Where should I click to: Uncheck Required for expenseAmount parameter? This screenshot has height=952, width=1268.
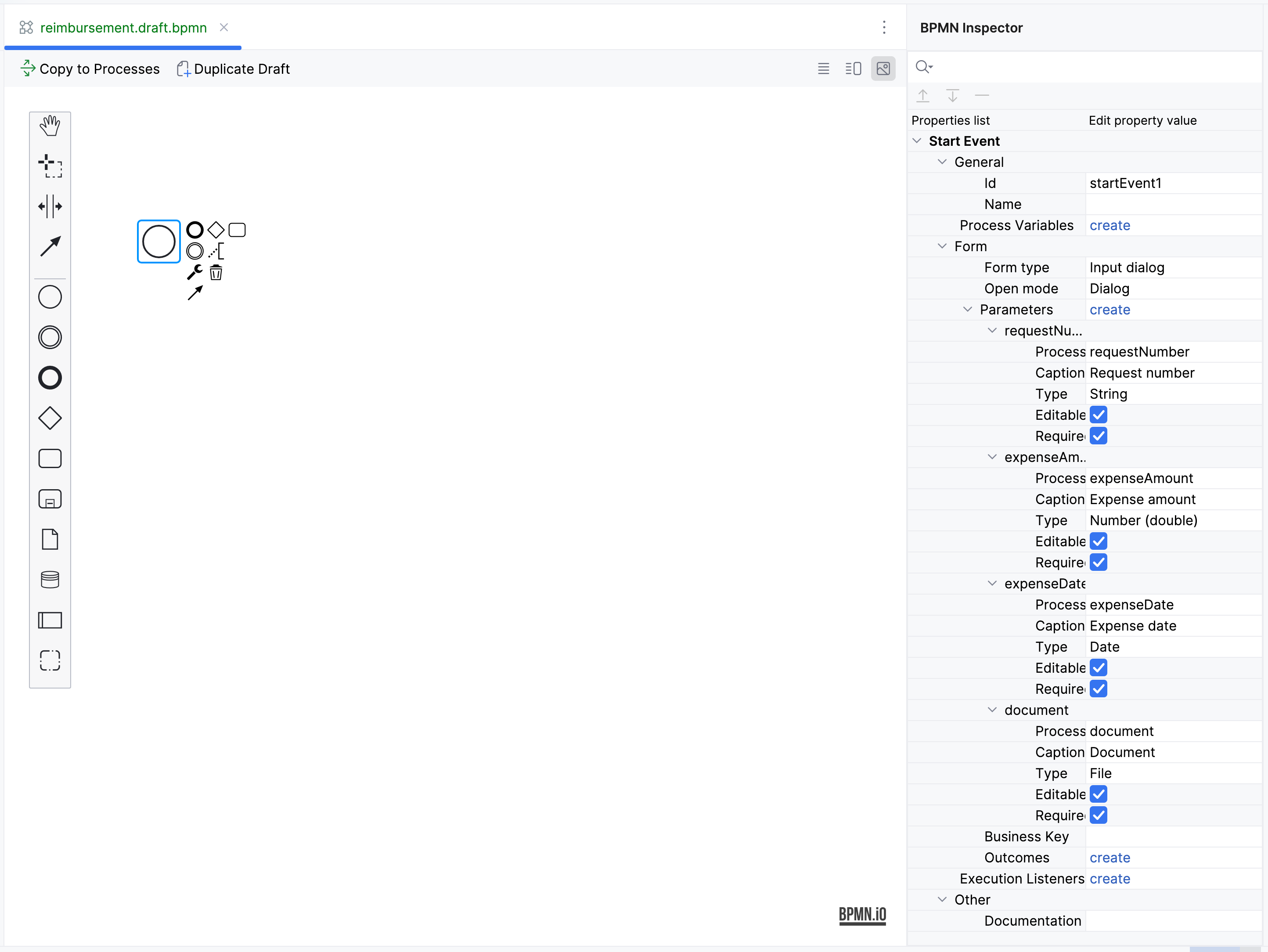tap(1098, 562)
